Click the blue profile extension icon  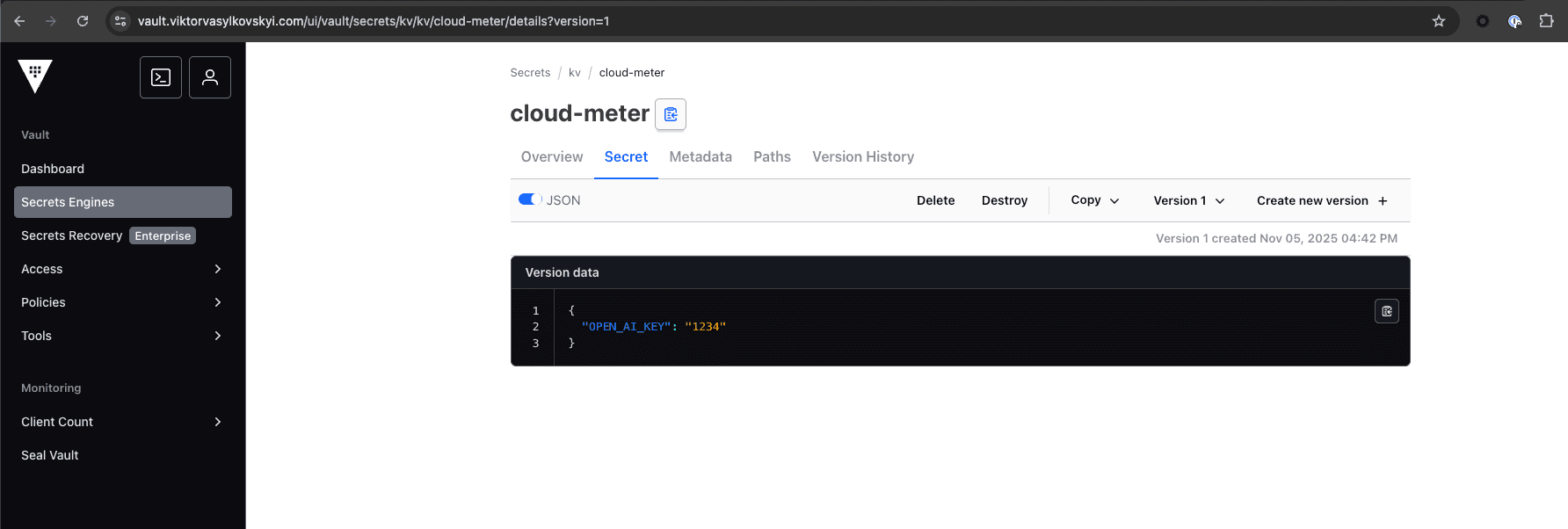point(1514,21)
